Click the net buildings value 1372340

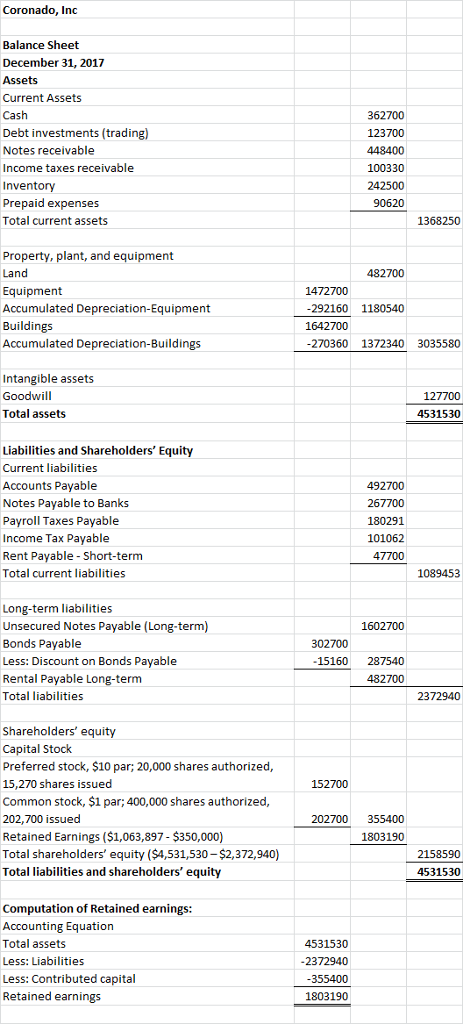[382, 344]
